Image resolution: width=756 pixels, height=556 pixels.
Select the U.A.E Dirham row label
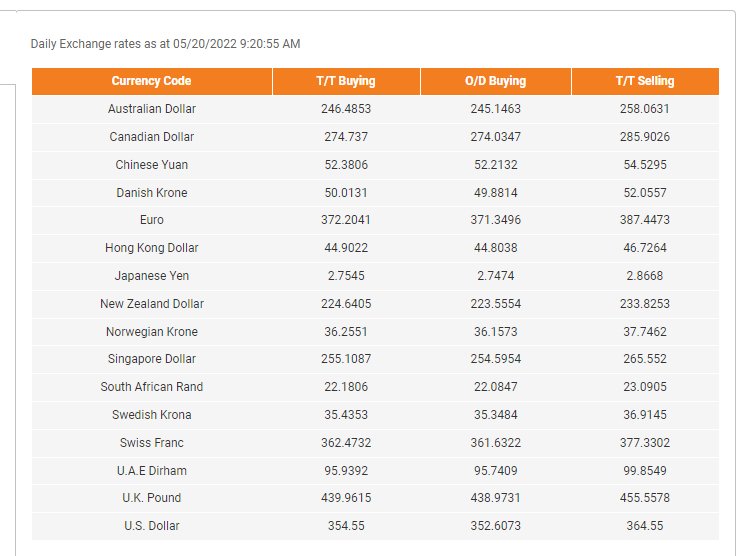click(152, 471)
